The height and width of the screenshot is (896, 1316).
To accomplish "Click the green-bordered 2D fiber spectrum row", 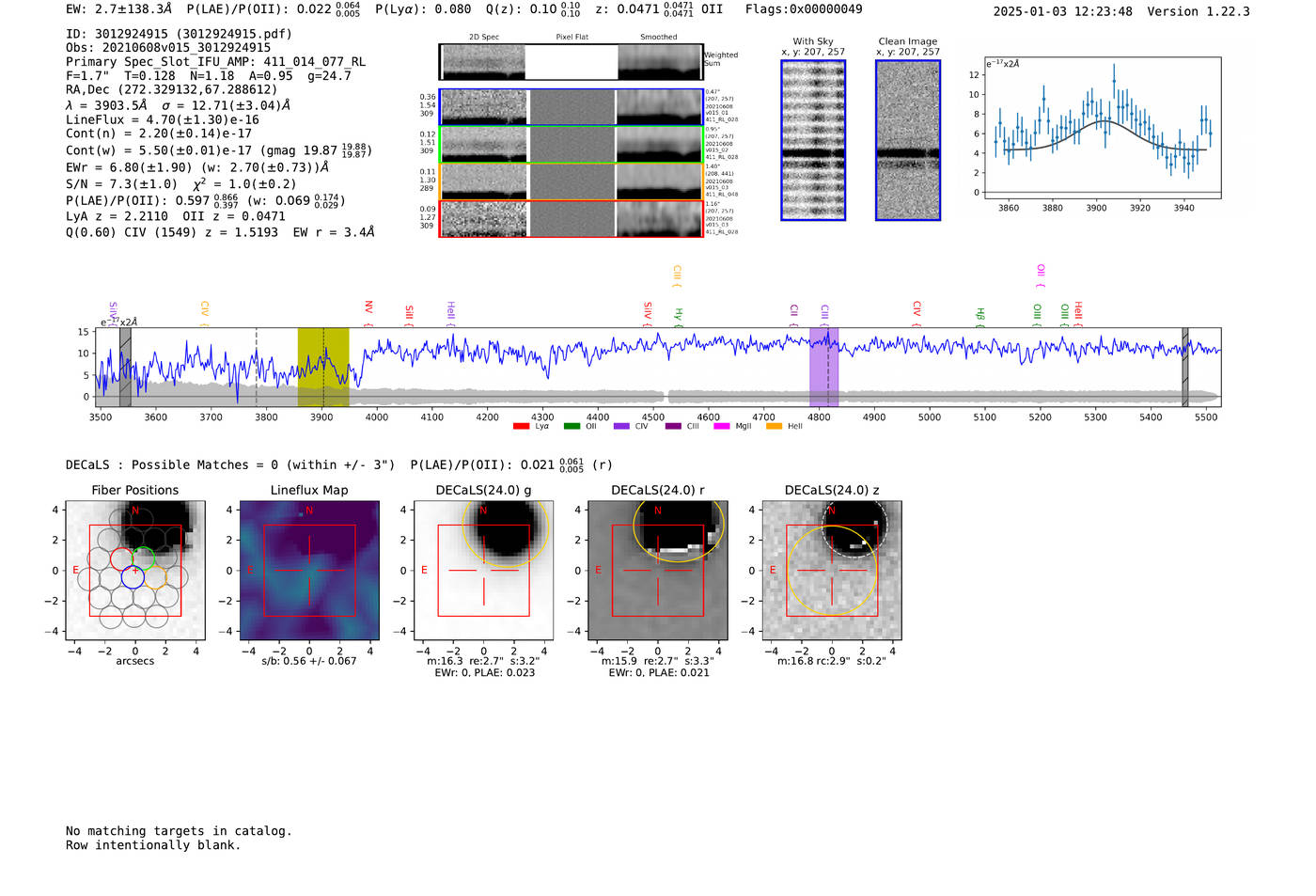I will coord(572,144).
